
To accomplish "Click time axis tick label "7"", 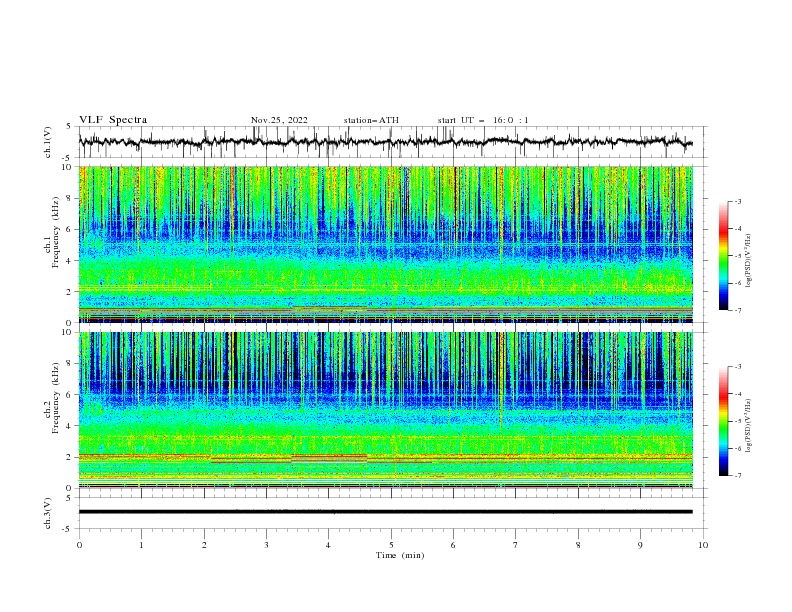I will 516,545.
